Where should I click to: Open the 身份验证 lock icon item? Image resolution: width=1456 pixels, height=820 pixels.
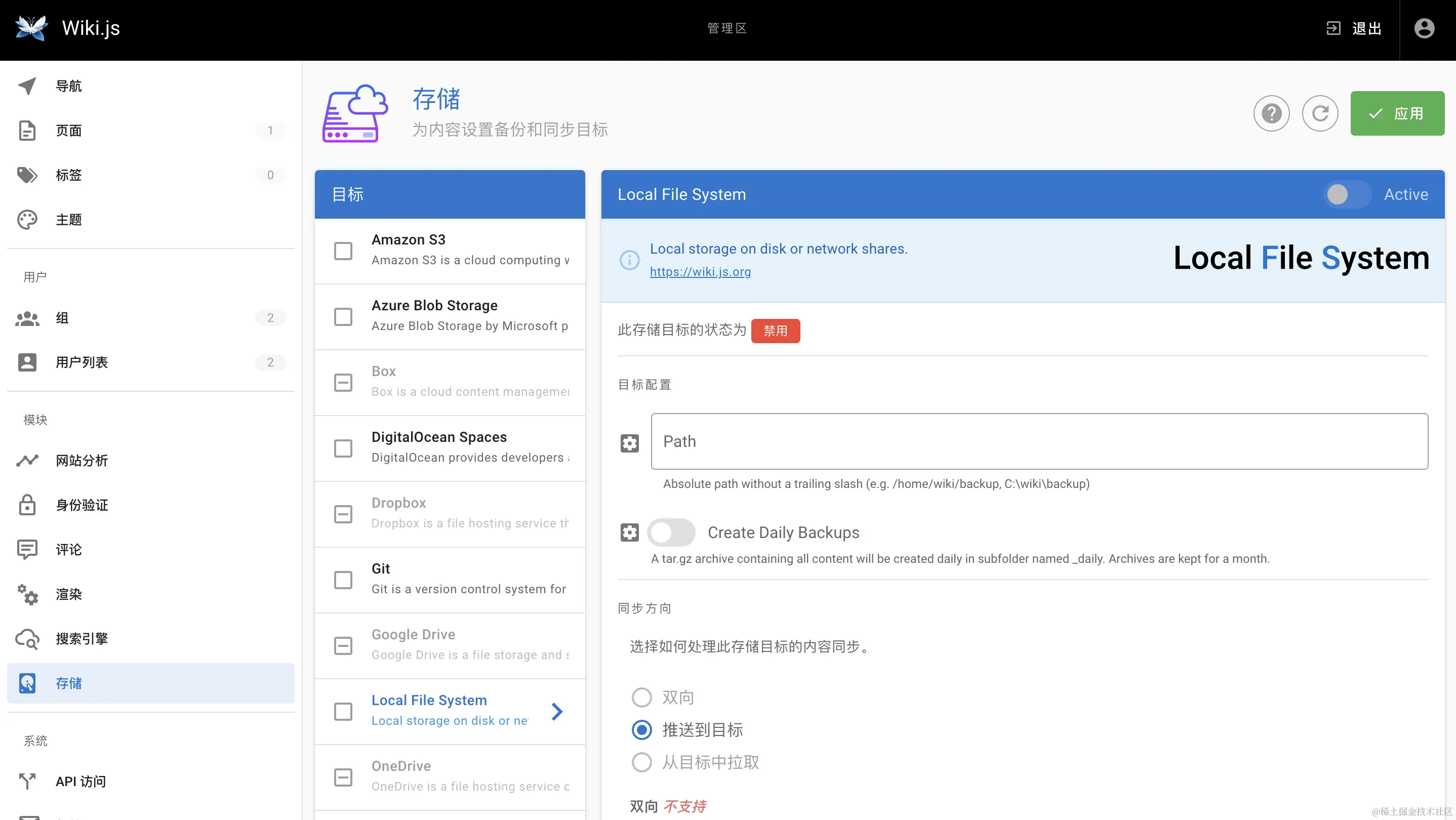click(82, 505)
